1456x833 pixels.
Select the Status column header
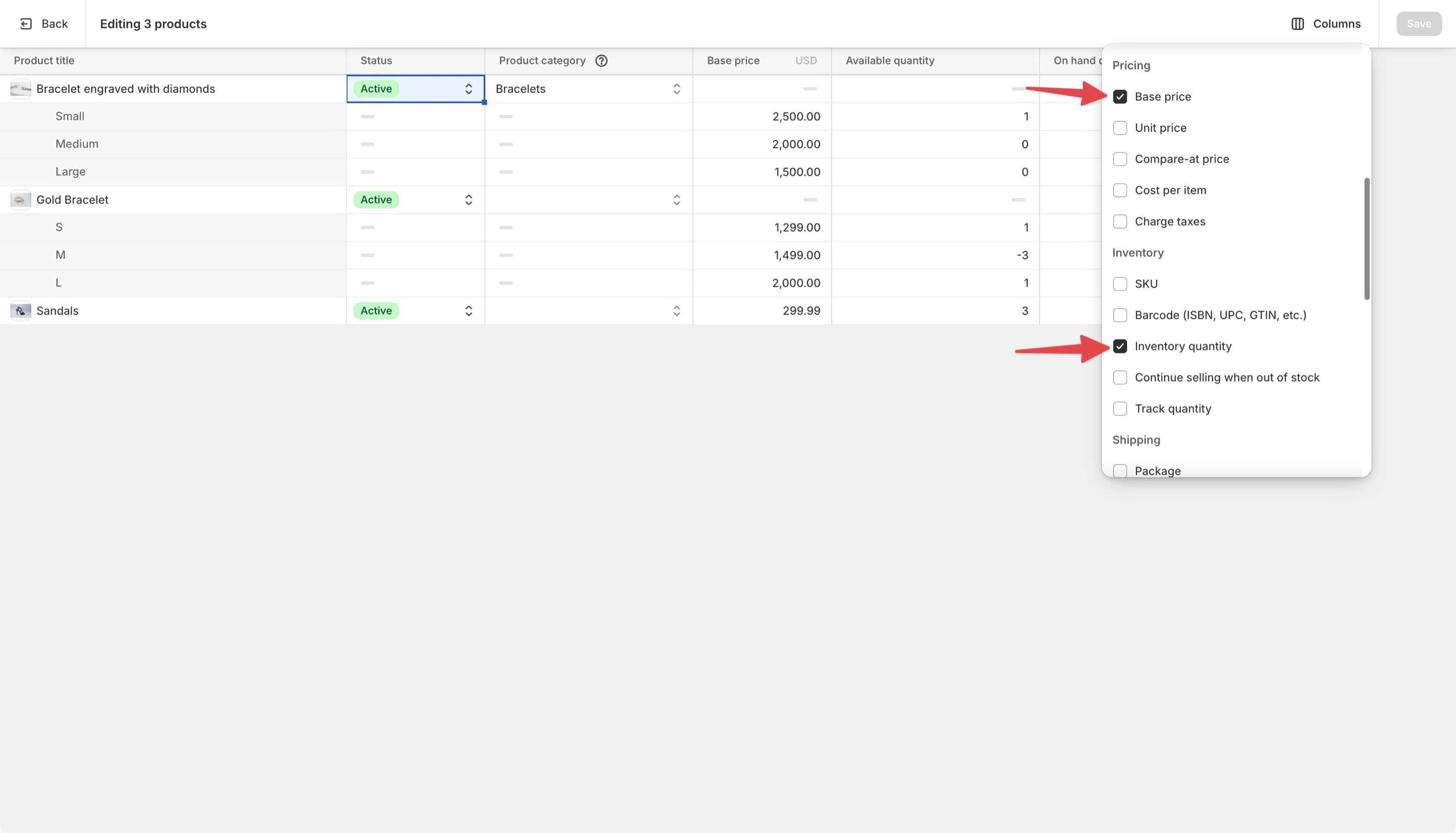pos(376,61)
